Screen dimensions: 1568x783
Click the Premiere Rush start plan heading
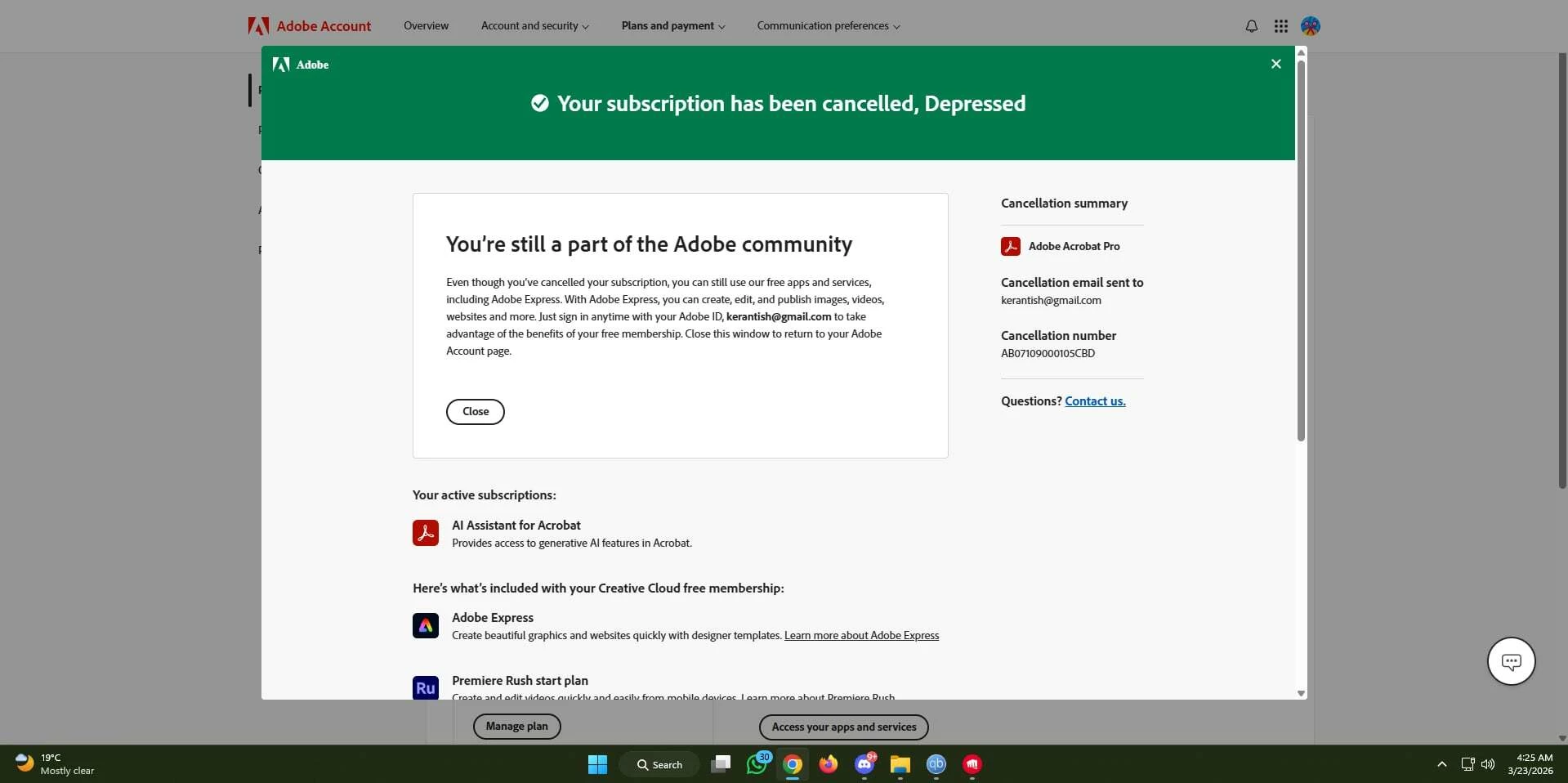point(520,681)
